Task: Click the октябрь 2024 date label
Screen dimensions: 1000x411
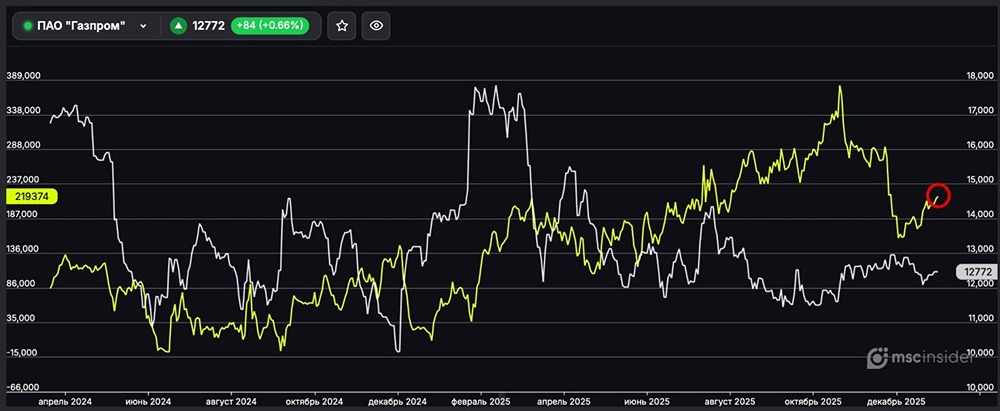Action: point(314,402)
